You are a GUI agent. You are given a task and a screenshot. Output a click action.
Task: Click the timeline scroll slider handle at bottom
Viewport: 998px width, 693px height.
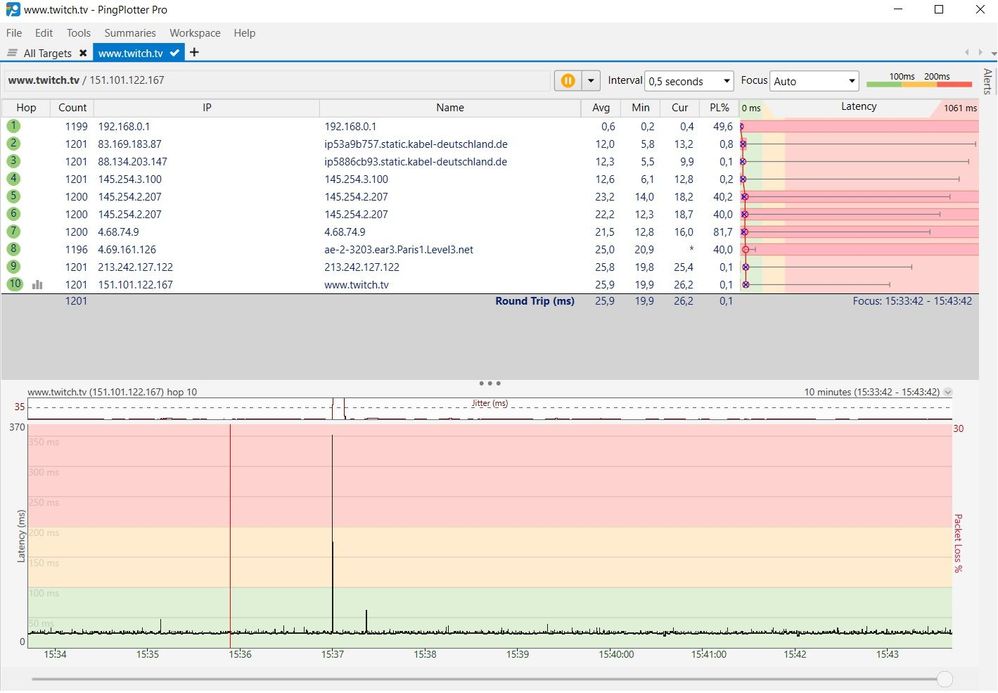(x=945, y=679)
